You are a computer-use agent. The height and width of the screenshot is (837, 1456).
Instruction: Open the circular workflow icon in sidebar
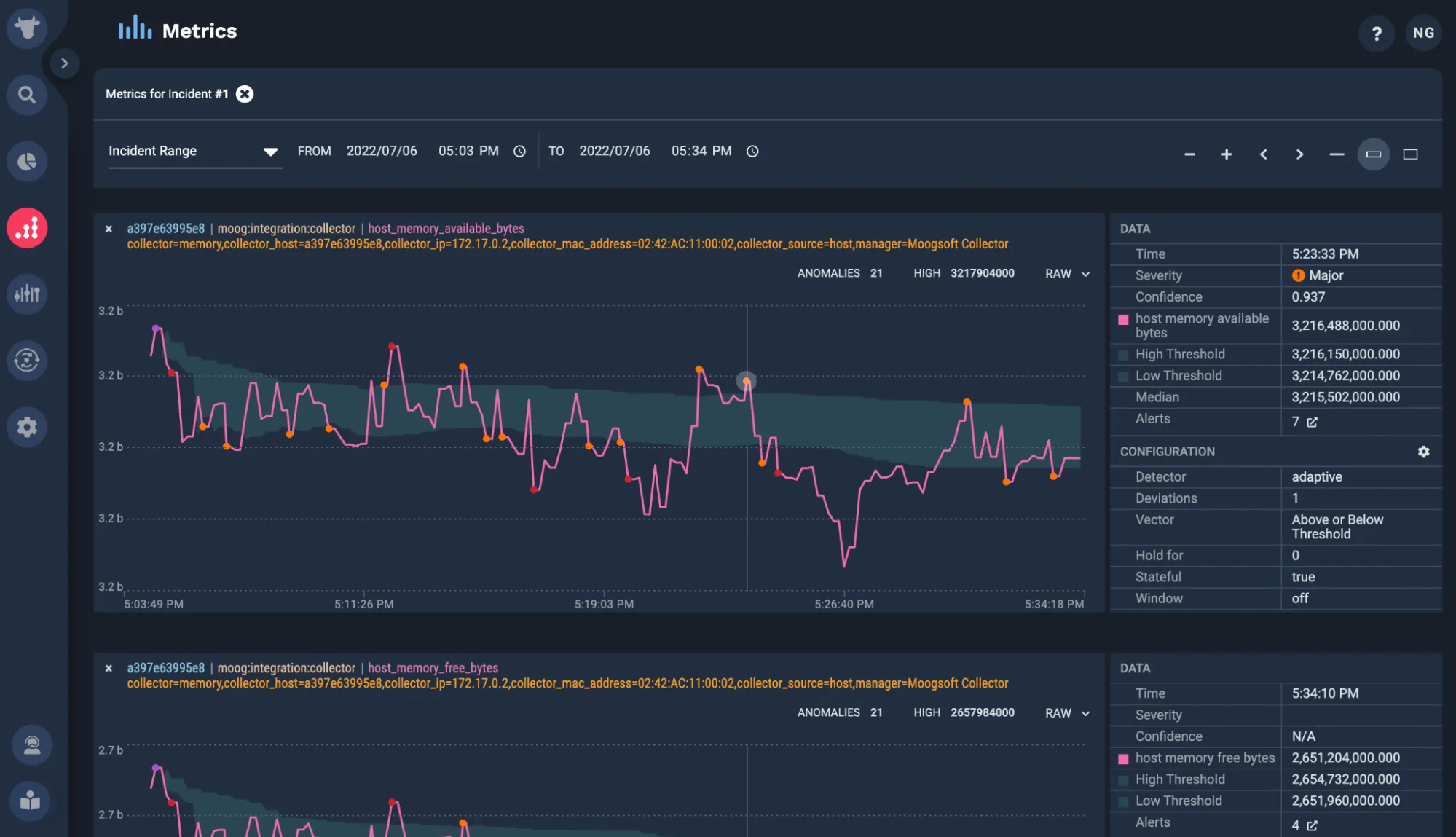click(27, 360)
